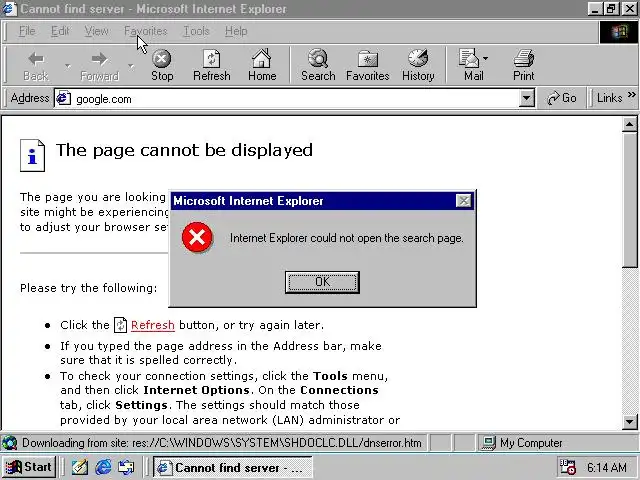Screen dimensions: 640x480
Task: Click the Back toolbar button
Action: pos(36,66)
